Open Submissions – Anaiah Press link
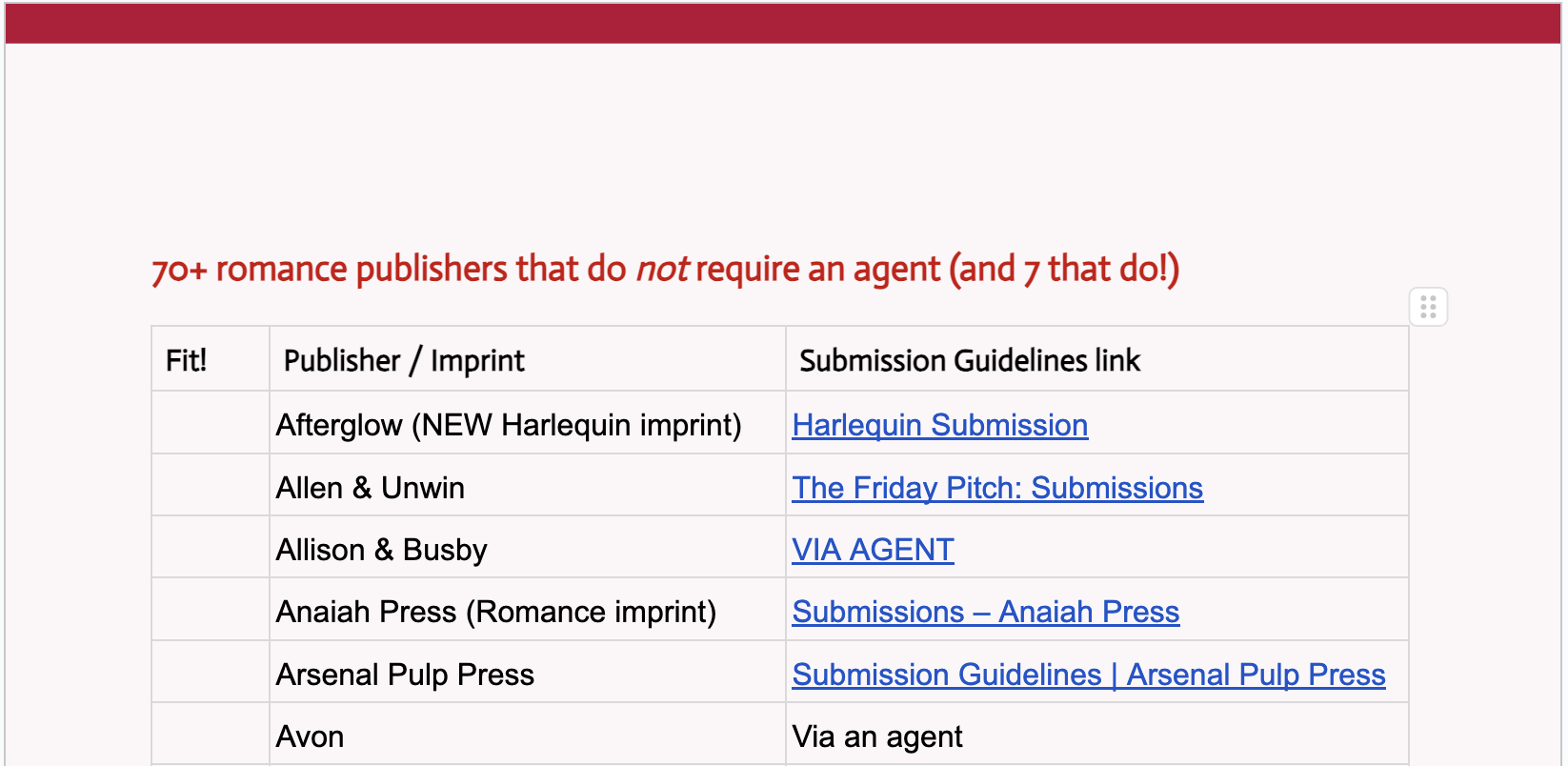Image resolution: width=1568 pixels, height=766 pixels. point(985,612)
